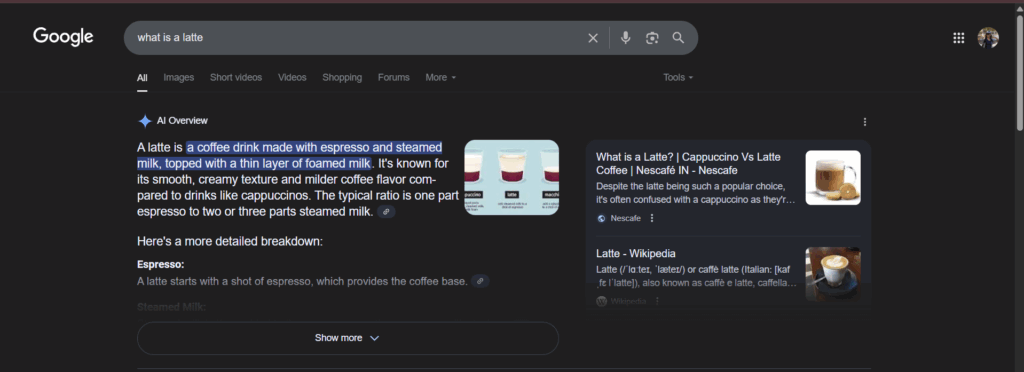
Task: Click the Google logo
Action: click(x=63, y=37)
